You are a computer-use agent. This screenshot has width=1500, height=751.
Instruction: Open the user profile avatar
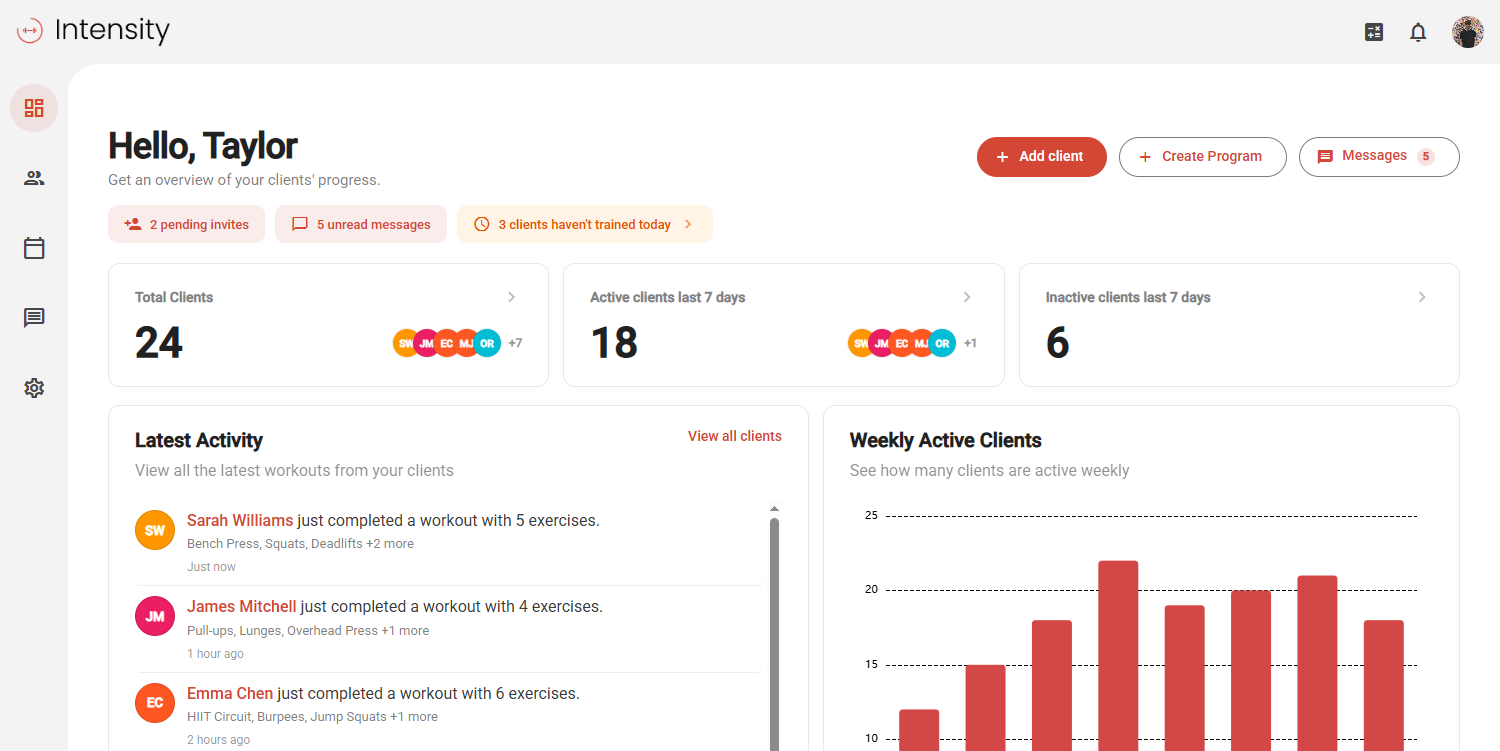pyautogui.click(x=1467, y=32)
